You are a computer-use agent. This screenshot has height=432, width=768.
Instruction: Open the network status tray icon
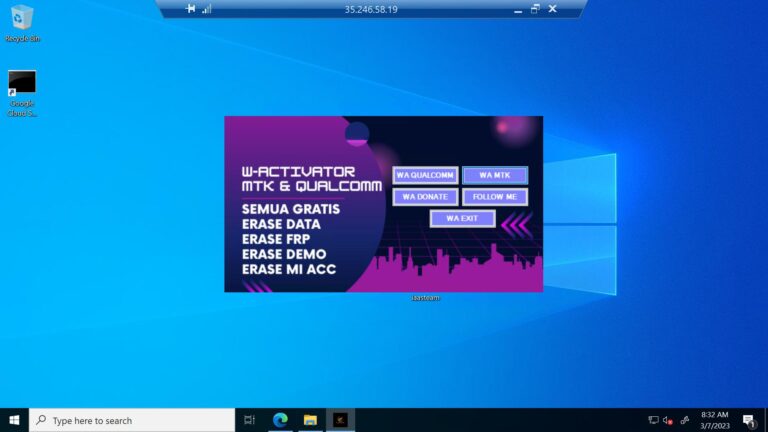[685, 420]
